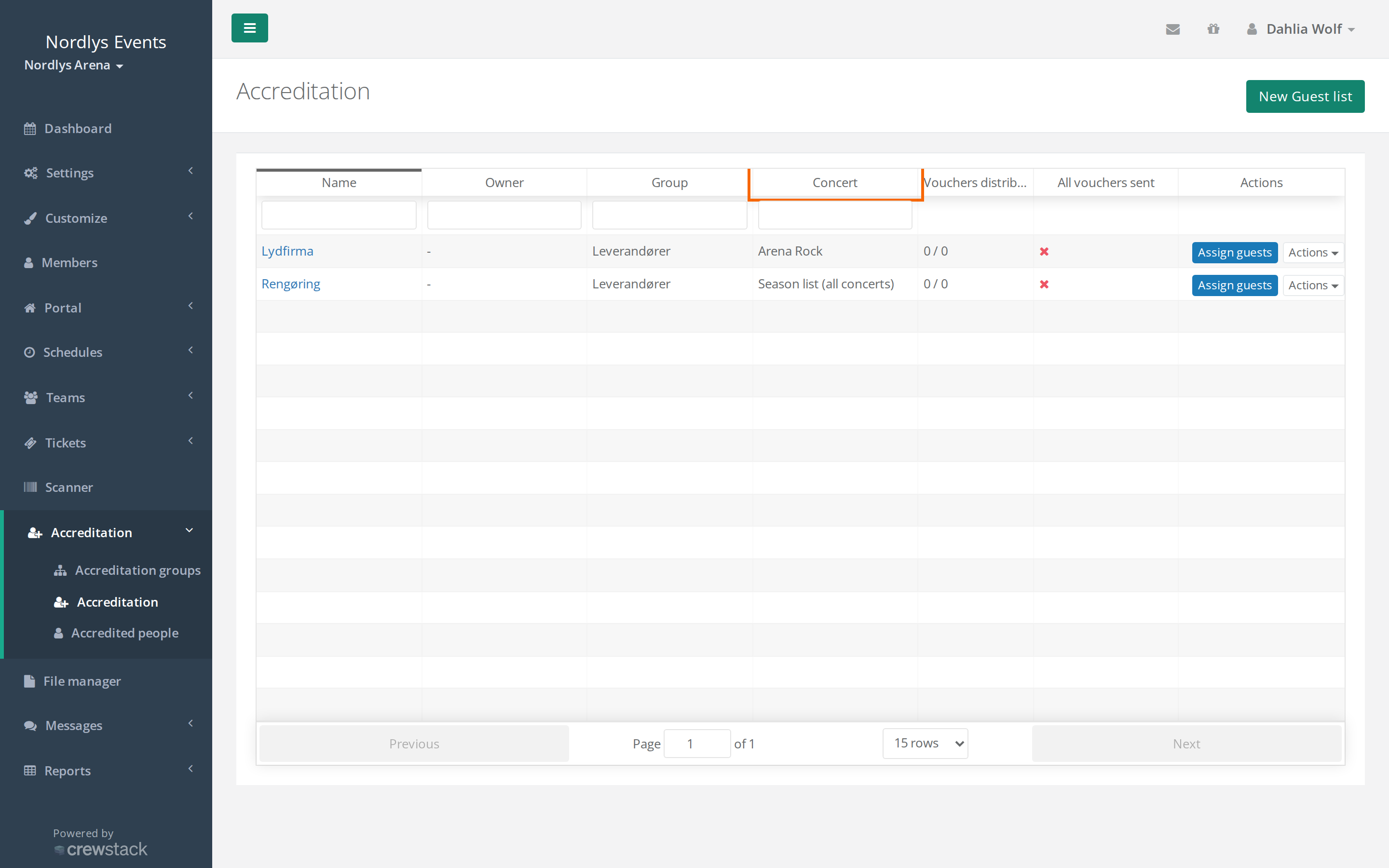1389x868 pixels.
Task: Sort the table by the Concert column header
Action: coord(834,183)
